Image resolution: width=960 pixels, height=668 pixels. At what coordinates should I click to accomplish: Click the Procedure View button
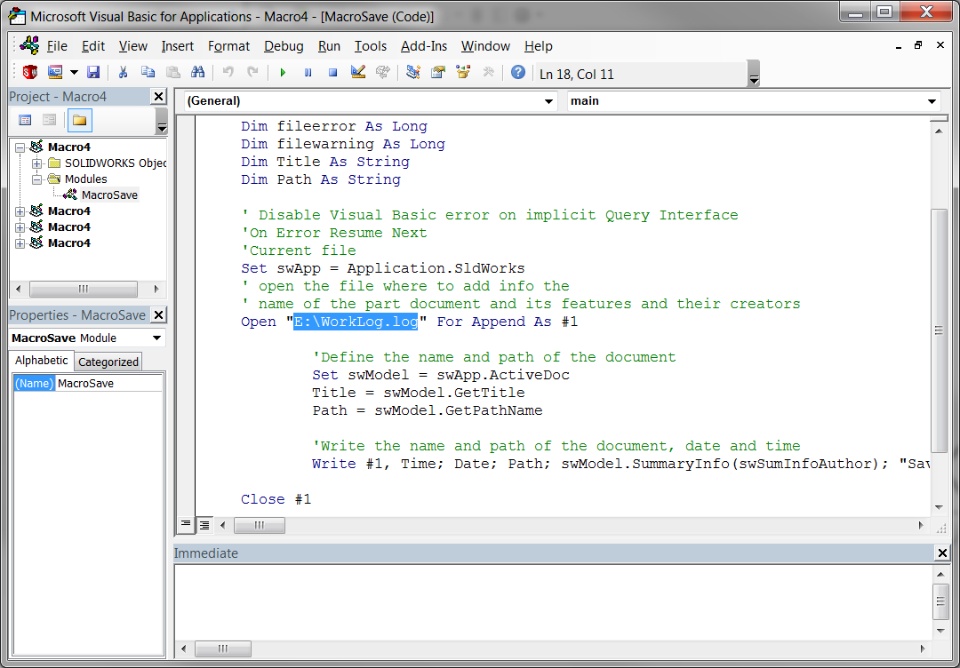point(185,524)
